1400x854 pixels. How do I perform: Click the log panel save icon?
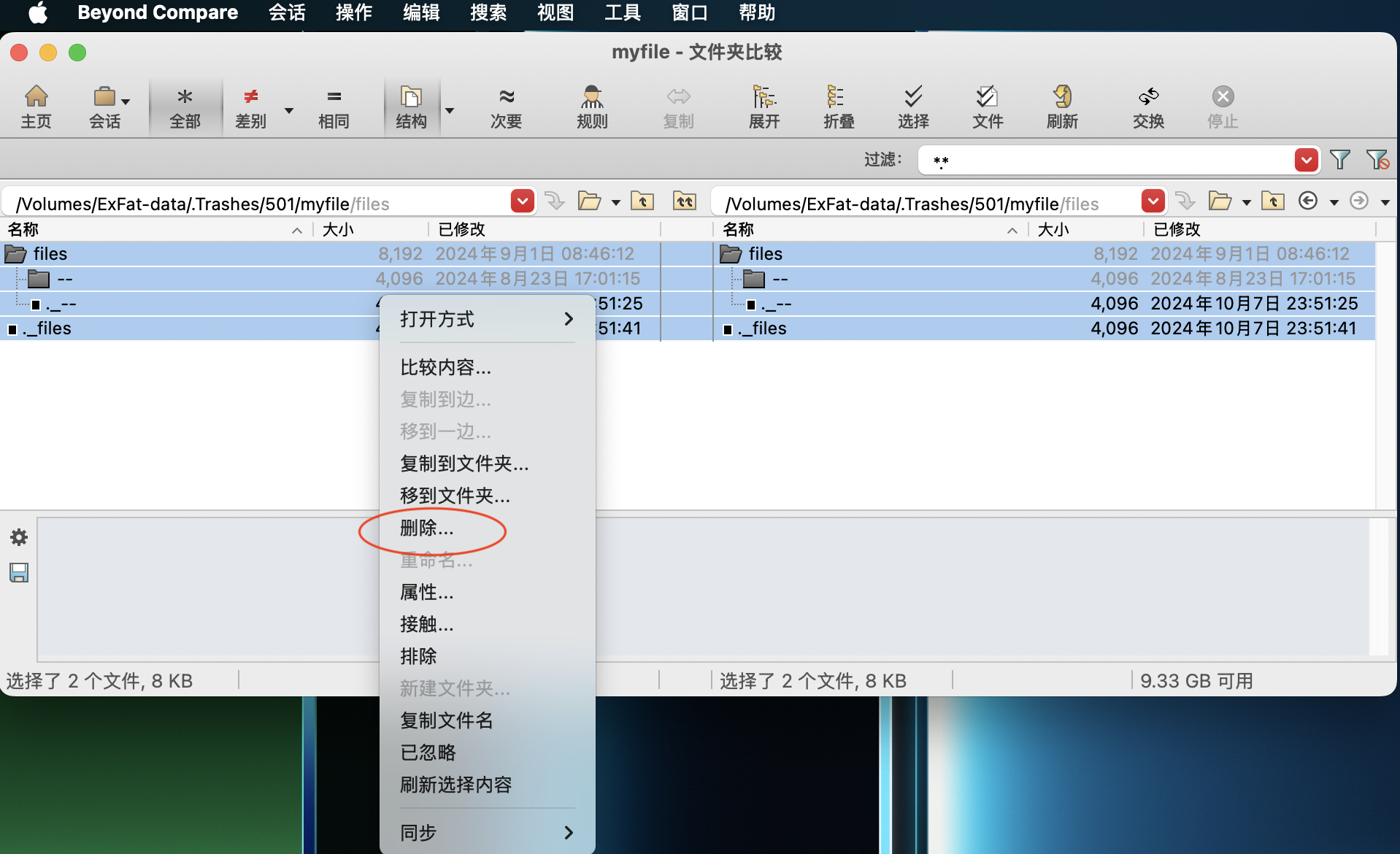19,573
